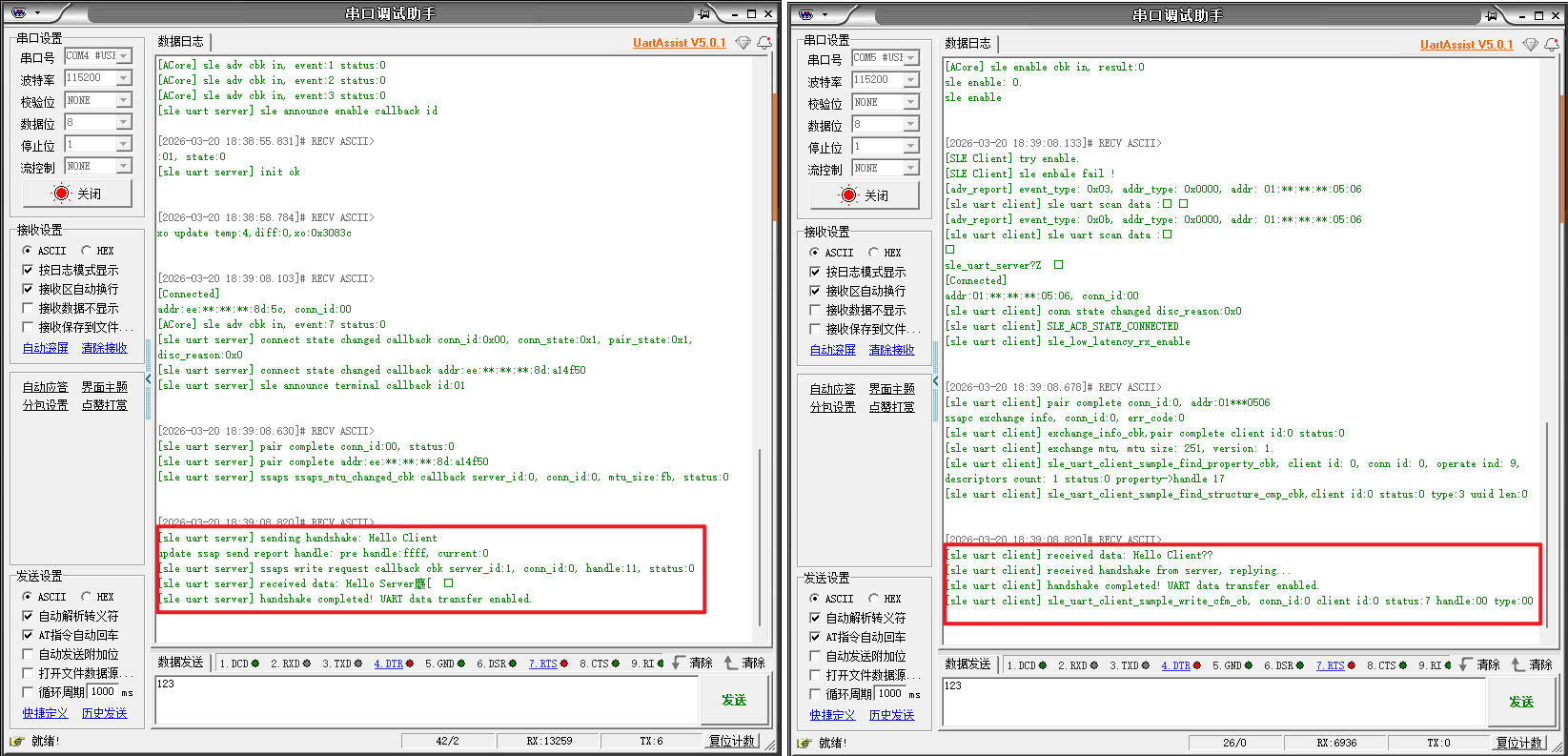Click 清除接收 link in right window
1568x756 pixels.
coord(892,350)
